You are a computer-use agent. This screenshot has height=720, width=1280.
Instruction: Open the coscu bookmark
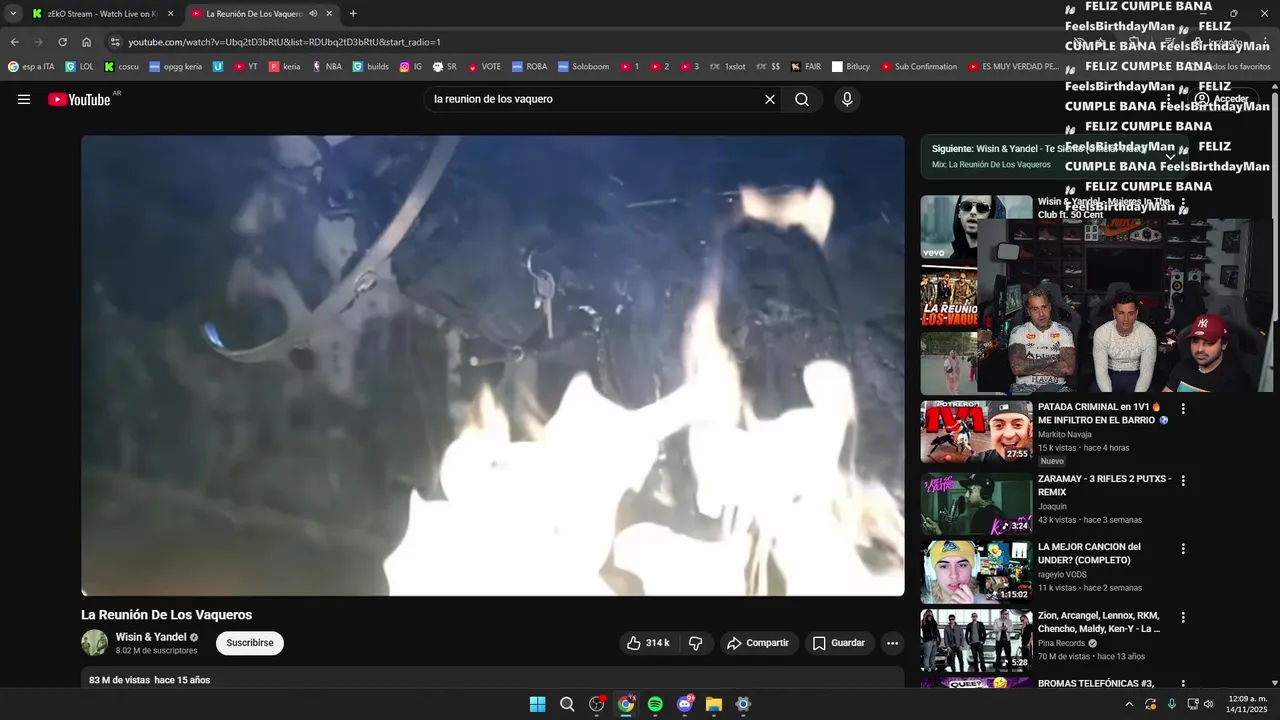click(121, 67)
